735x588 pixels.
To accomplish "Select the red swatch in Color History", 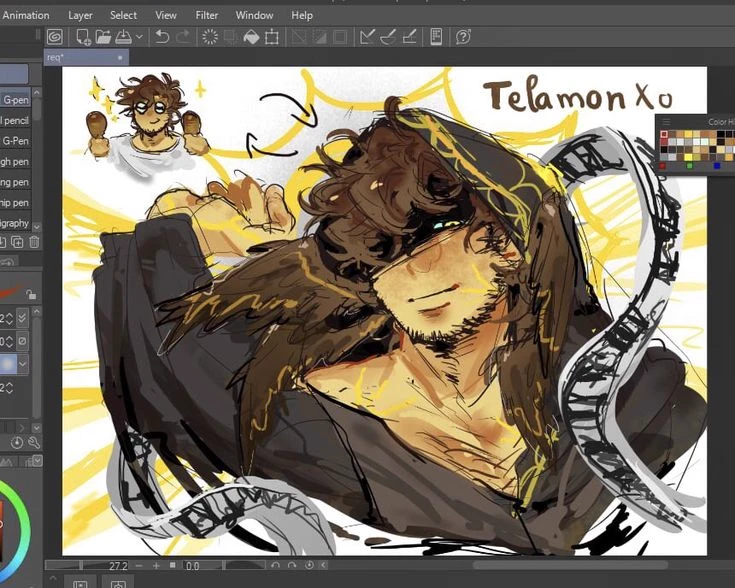I will coord(662,166).
